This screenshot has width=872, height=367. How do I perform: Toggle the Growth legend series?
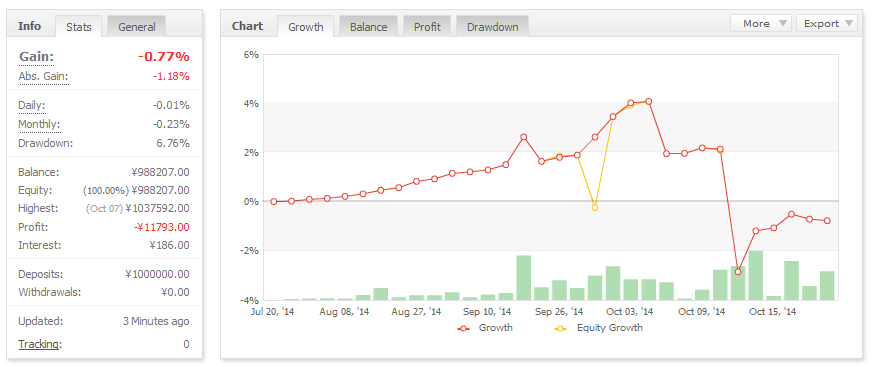(485, 328)
